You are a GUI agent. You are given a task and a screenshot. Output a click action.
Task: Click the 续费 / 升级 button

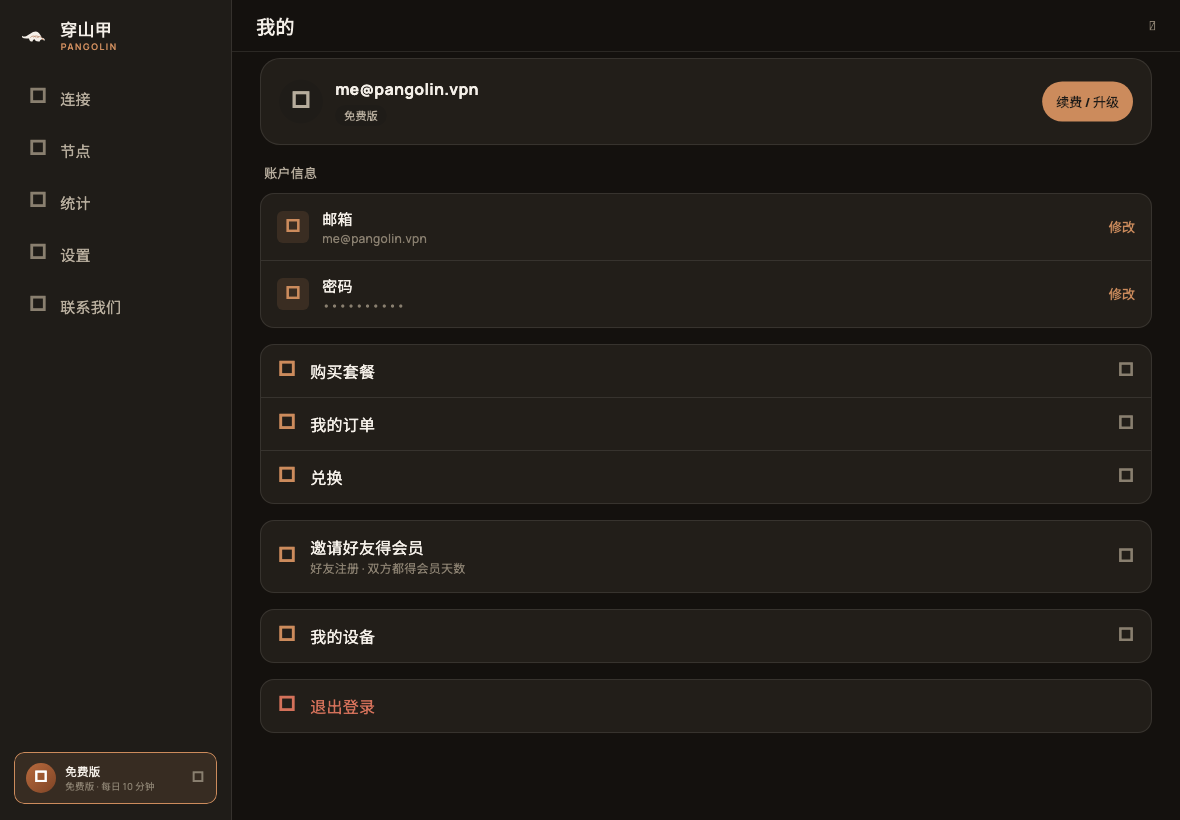[x=1087, y=102]
